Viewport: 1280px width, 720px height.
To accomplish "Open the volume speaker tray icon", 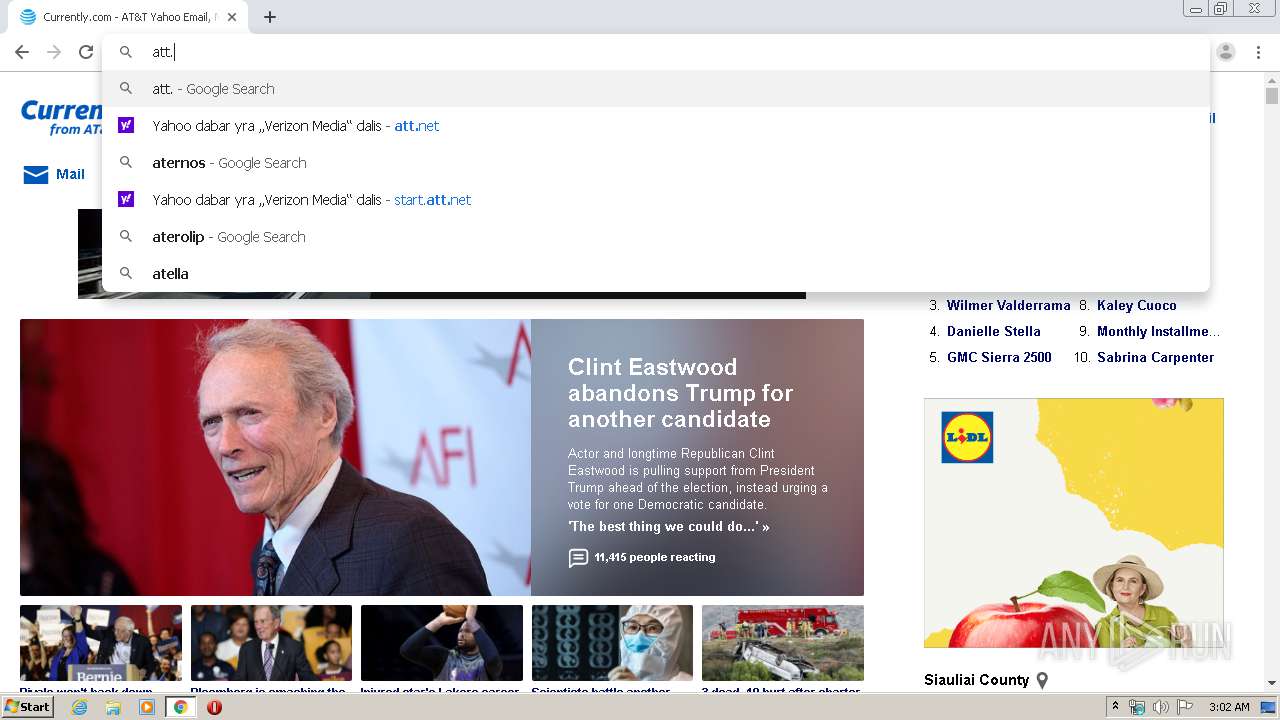I will [x=1160, y=707].
